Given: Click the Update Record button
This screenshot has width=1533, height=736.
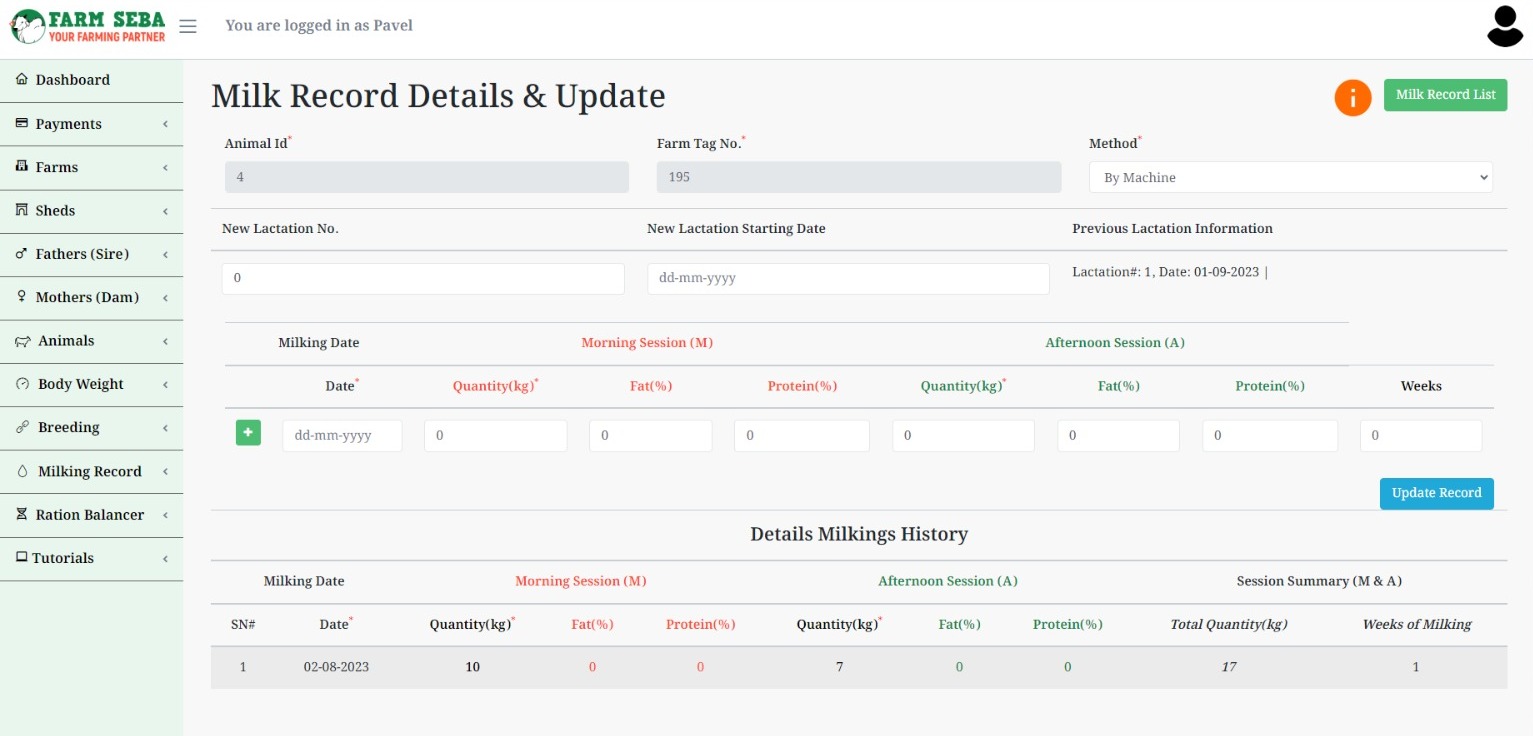Looking at the screenshot, I should pyautogui.click(x=1436, y=493).
